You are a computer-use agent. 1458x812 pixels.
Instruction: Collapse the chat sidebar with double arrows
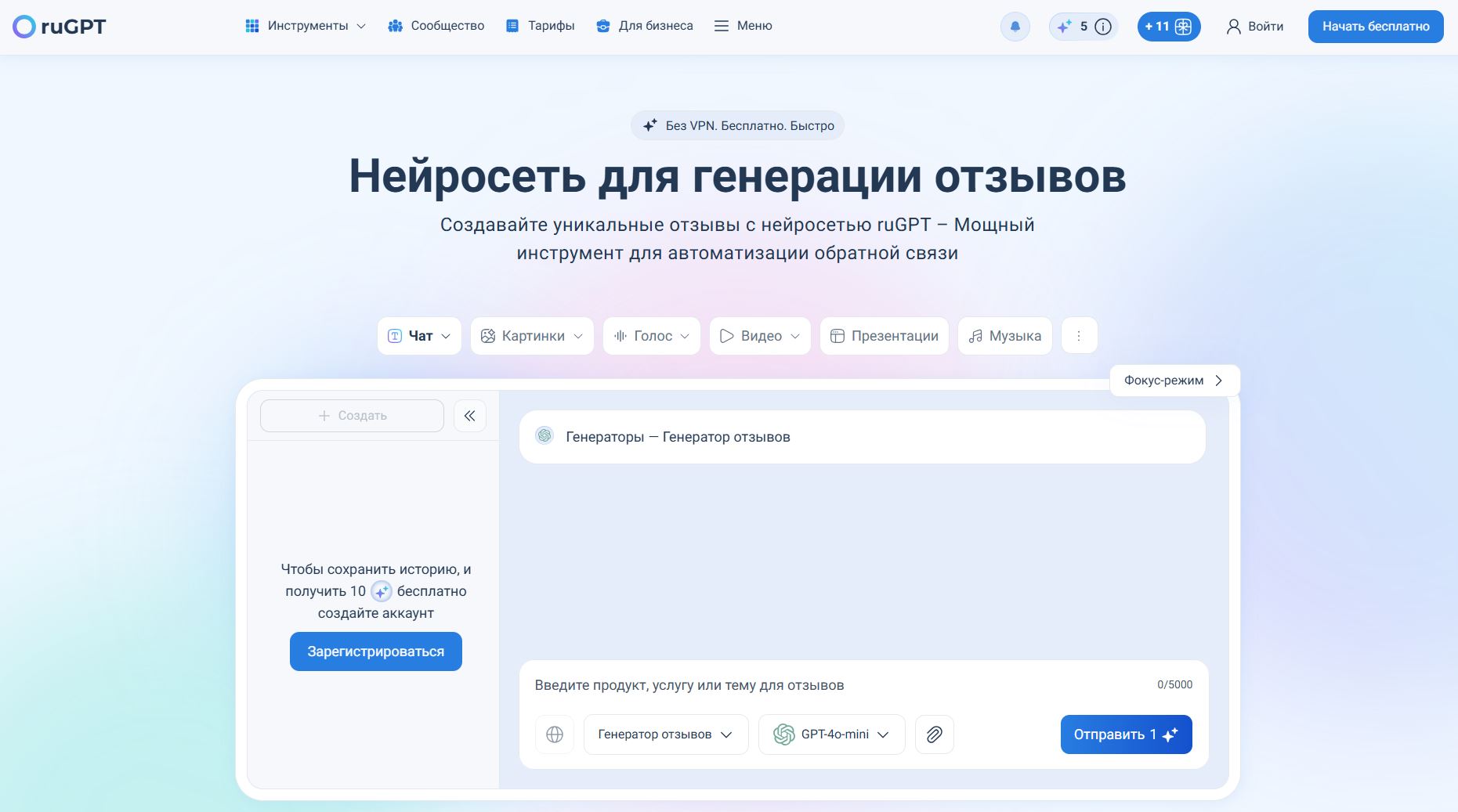tap(470, 416)
